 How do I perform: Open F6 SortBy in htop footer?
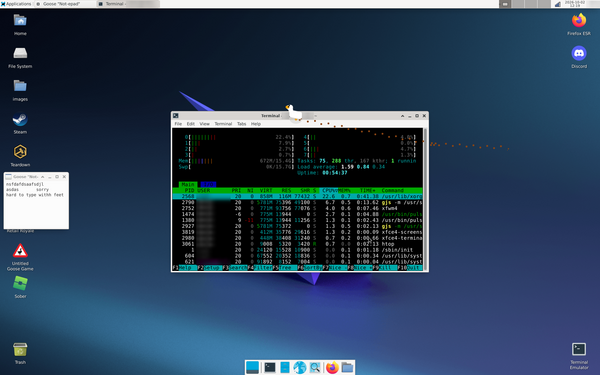click(x=310, y=268)
